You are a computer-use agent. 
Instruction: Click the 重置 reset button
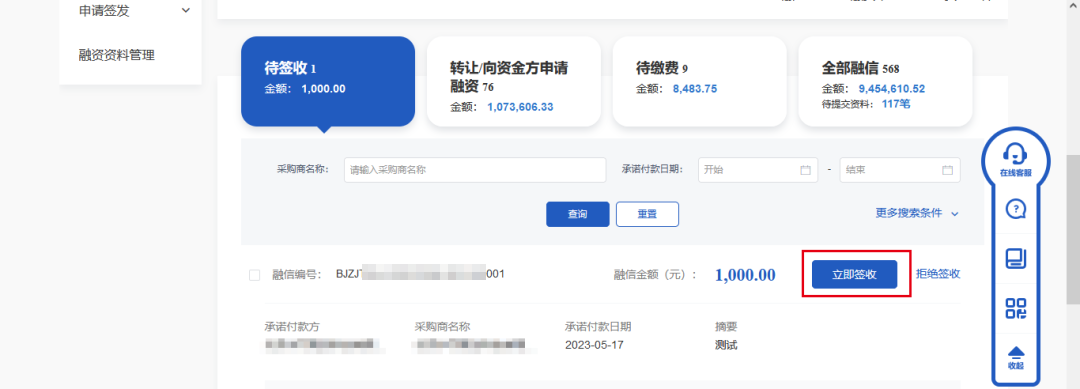(x=647, y=214)
